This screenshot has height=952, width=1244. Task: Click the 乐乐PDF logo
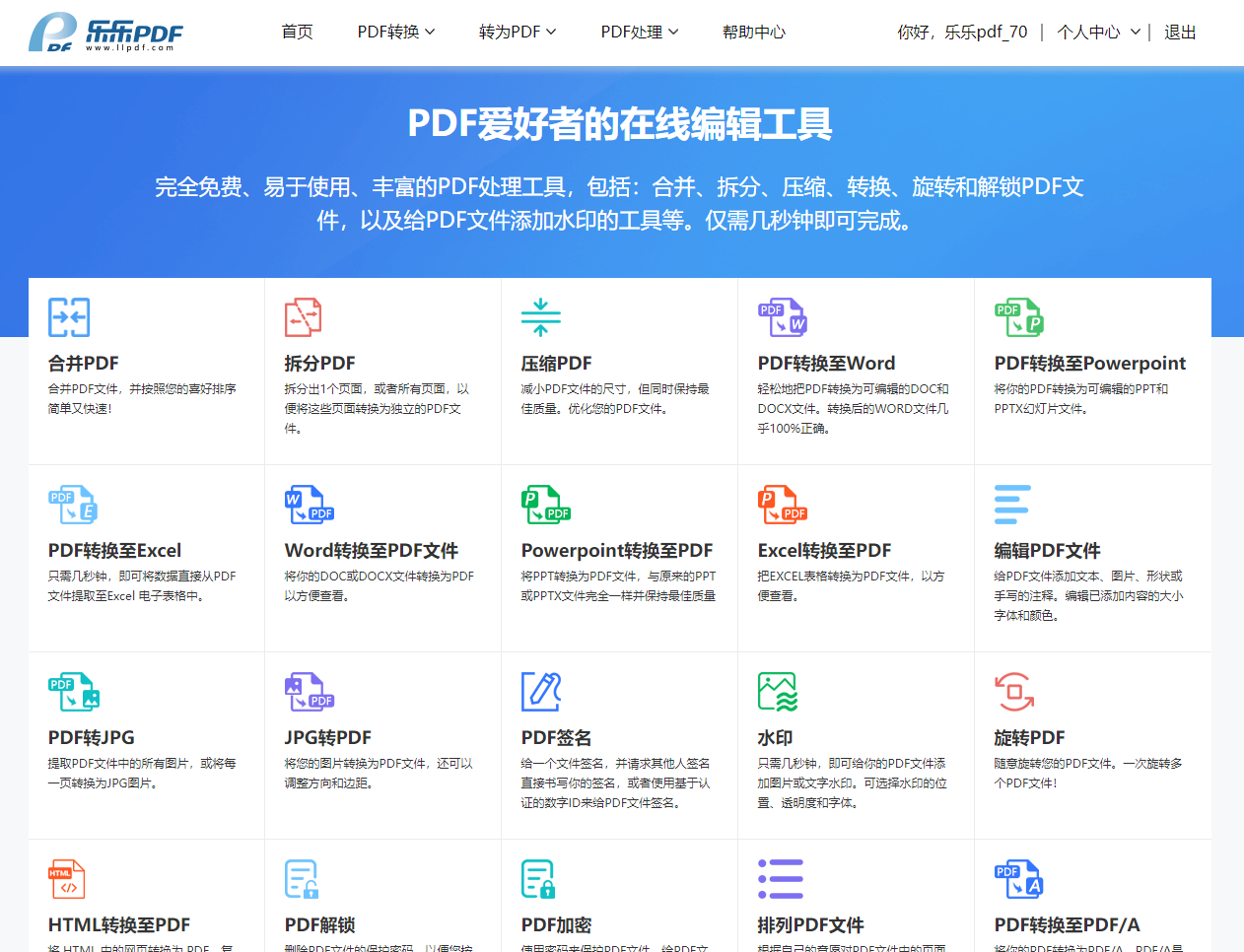coord(105,33)
